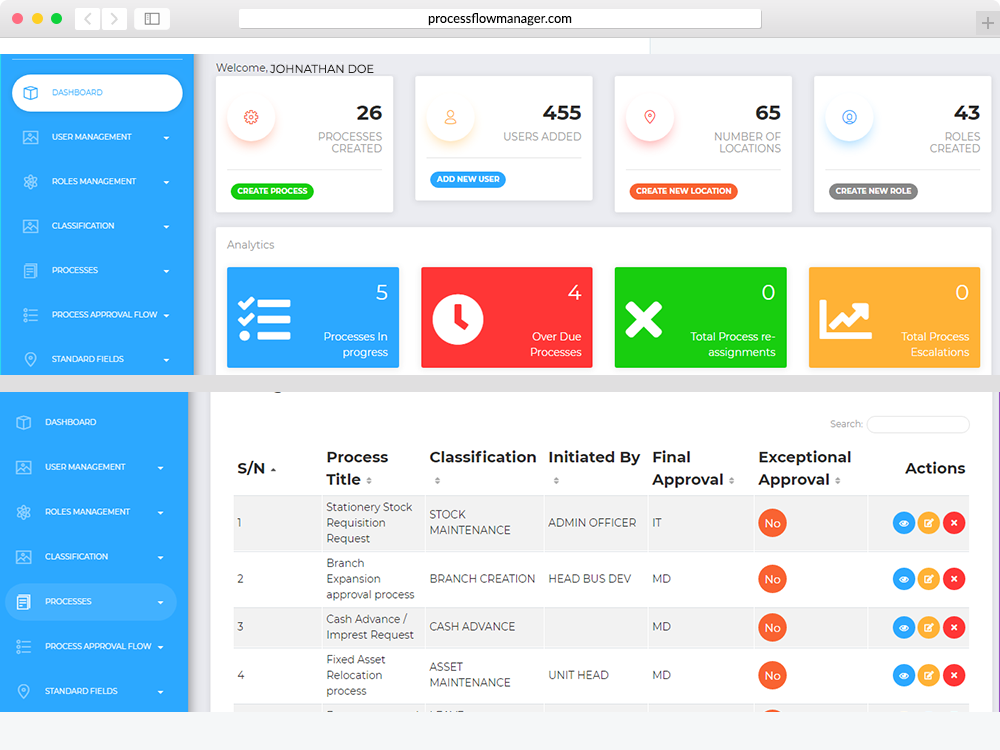The image size is (1000, 750).
Task: Click Standard Fields pin icon in top sidebar
Action: click(31, 359)
